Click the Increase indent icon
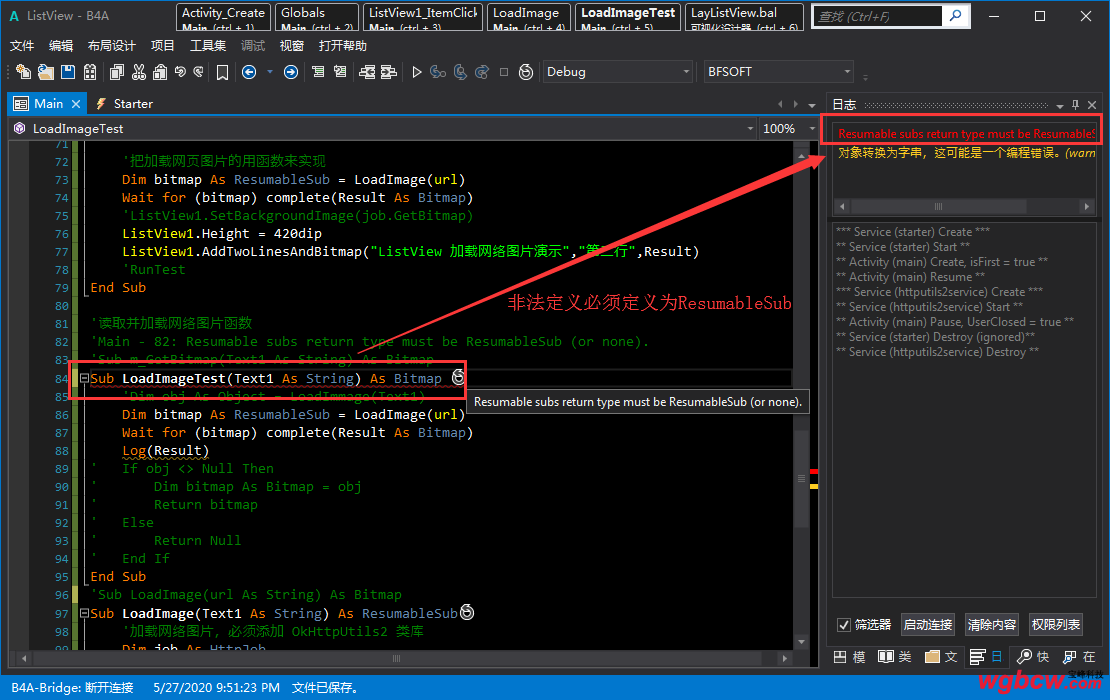Screen dimensions: 1110x700 click(x=389, y=71)
